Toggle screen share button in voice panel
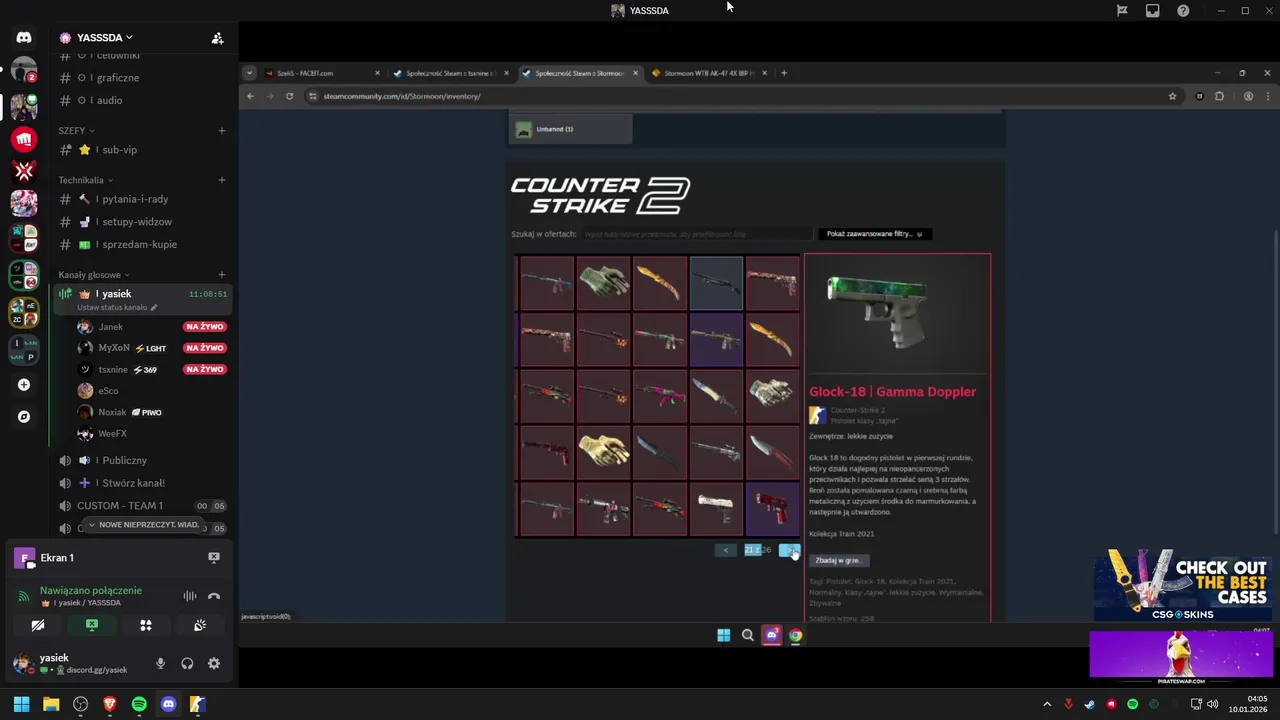The image size is (1280, 720). (92, 626)
